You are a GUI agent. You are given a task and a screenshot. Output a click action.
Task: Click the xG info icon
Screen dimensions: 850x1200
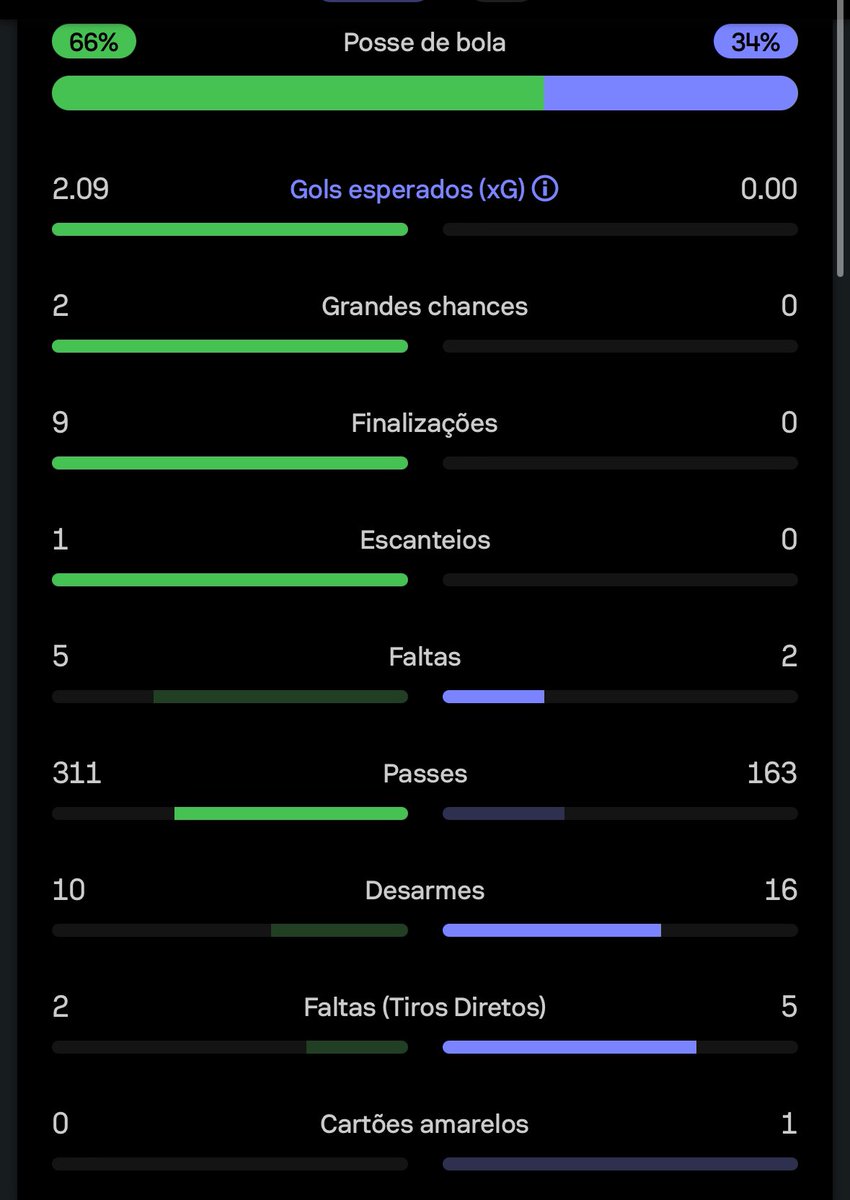point(545,189)
